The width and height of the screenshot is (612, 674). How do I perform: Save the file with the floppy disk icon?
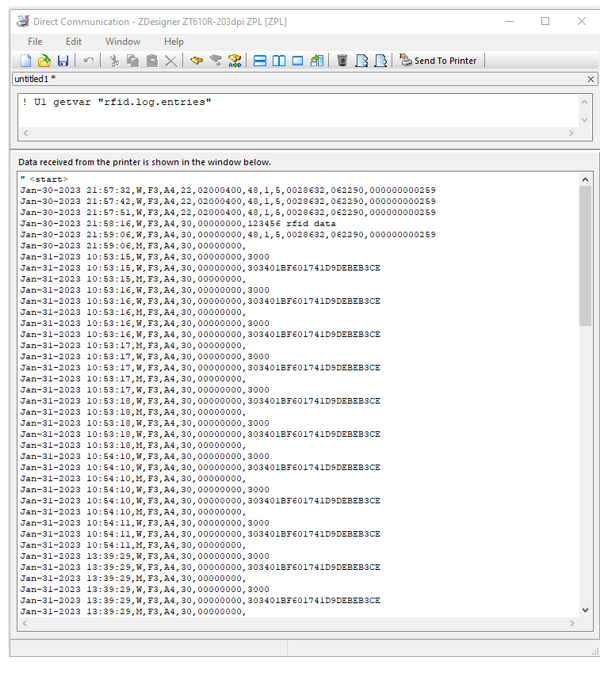62,61
